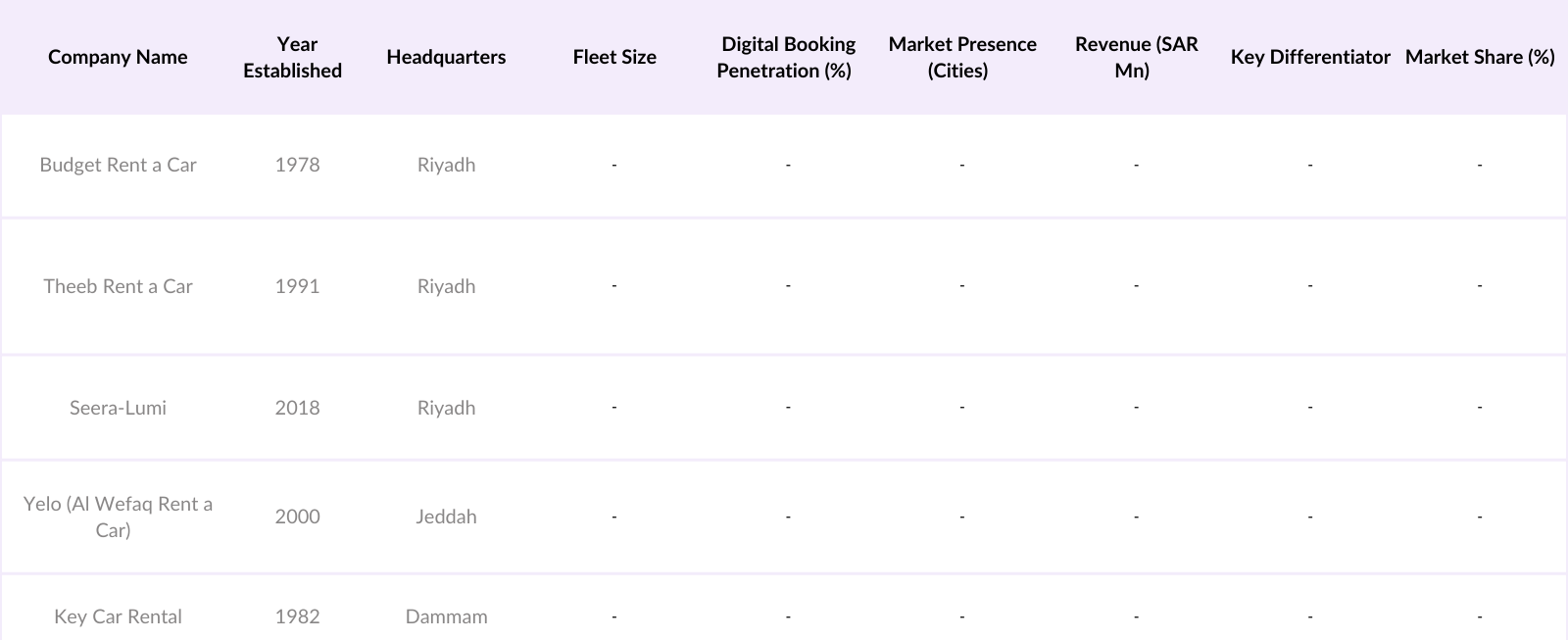
Task: Click the Key Car Rental cell
Action: click(118, 616)
